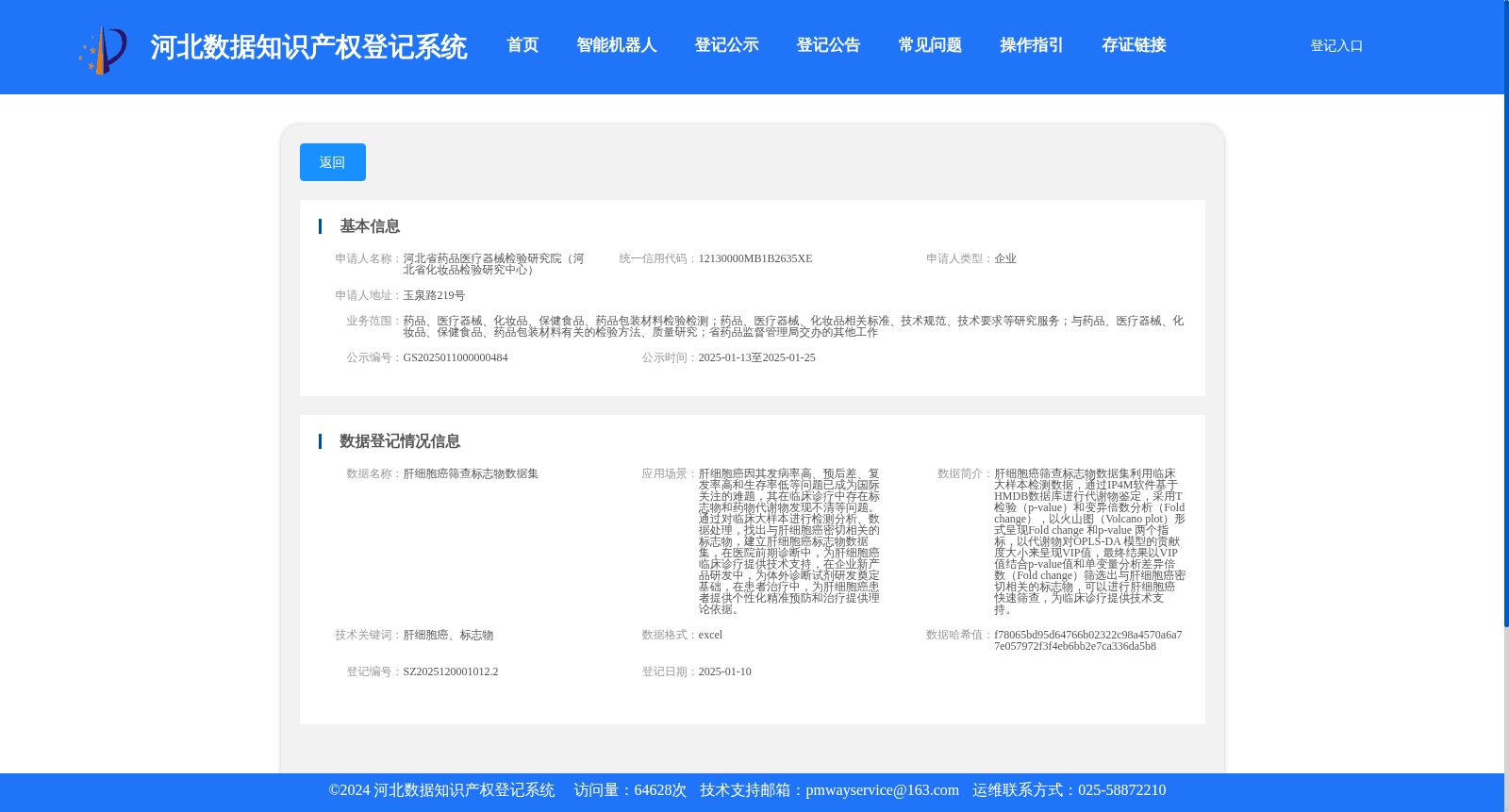The height and width of the screenshot is (812, 1509).
Task: Select the 数据登记情况信息 section heading
Action: click(x=400, y=441)
